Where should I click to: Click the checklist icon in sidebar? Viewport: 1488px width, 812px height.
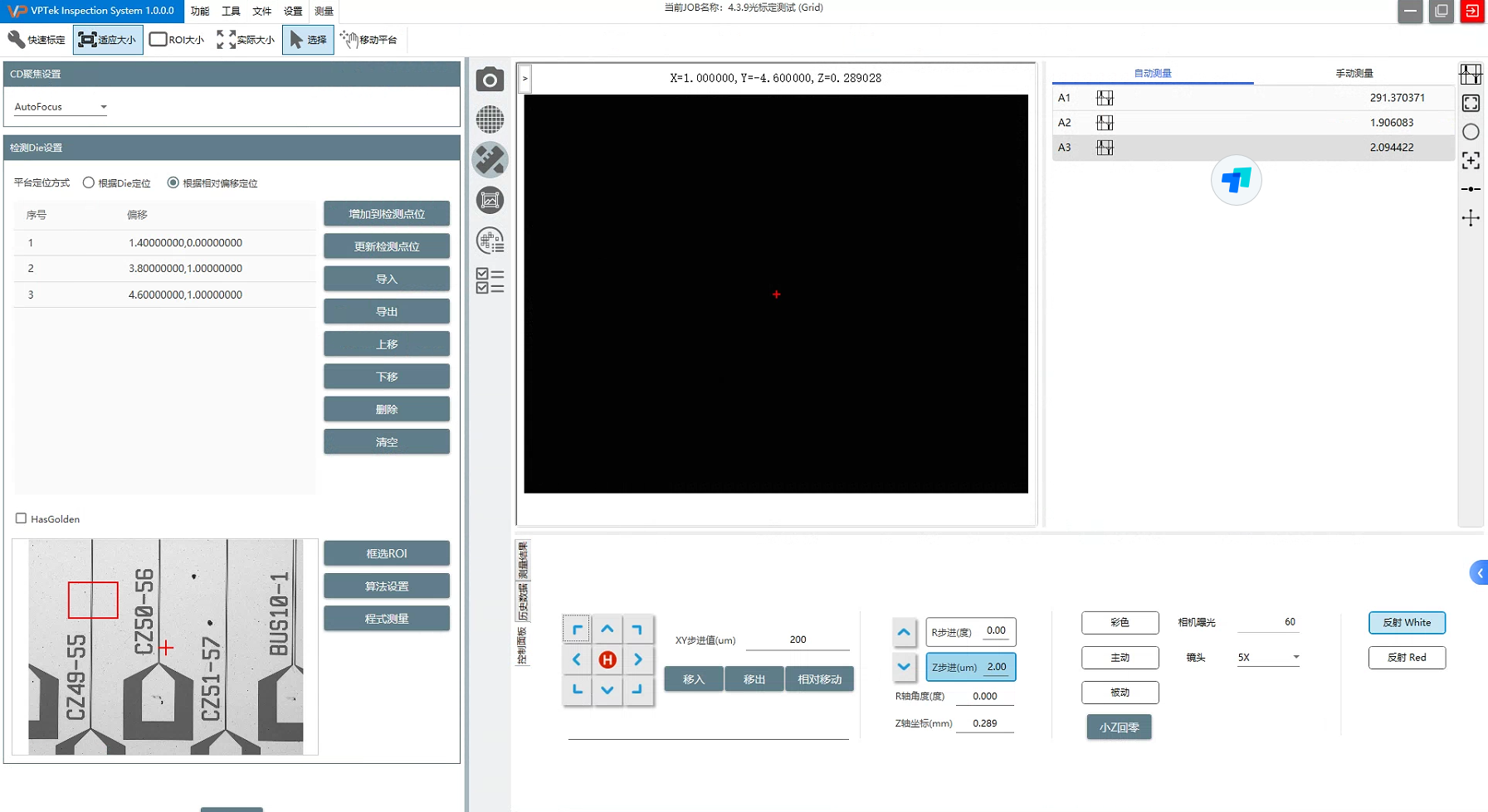(x=490, y=281)
